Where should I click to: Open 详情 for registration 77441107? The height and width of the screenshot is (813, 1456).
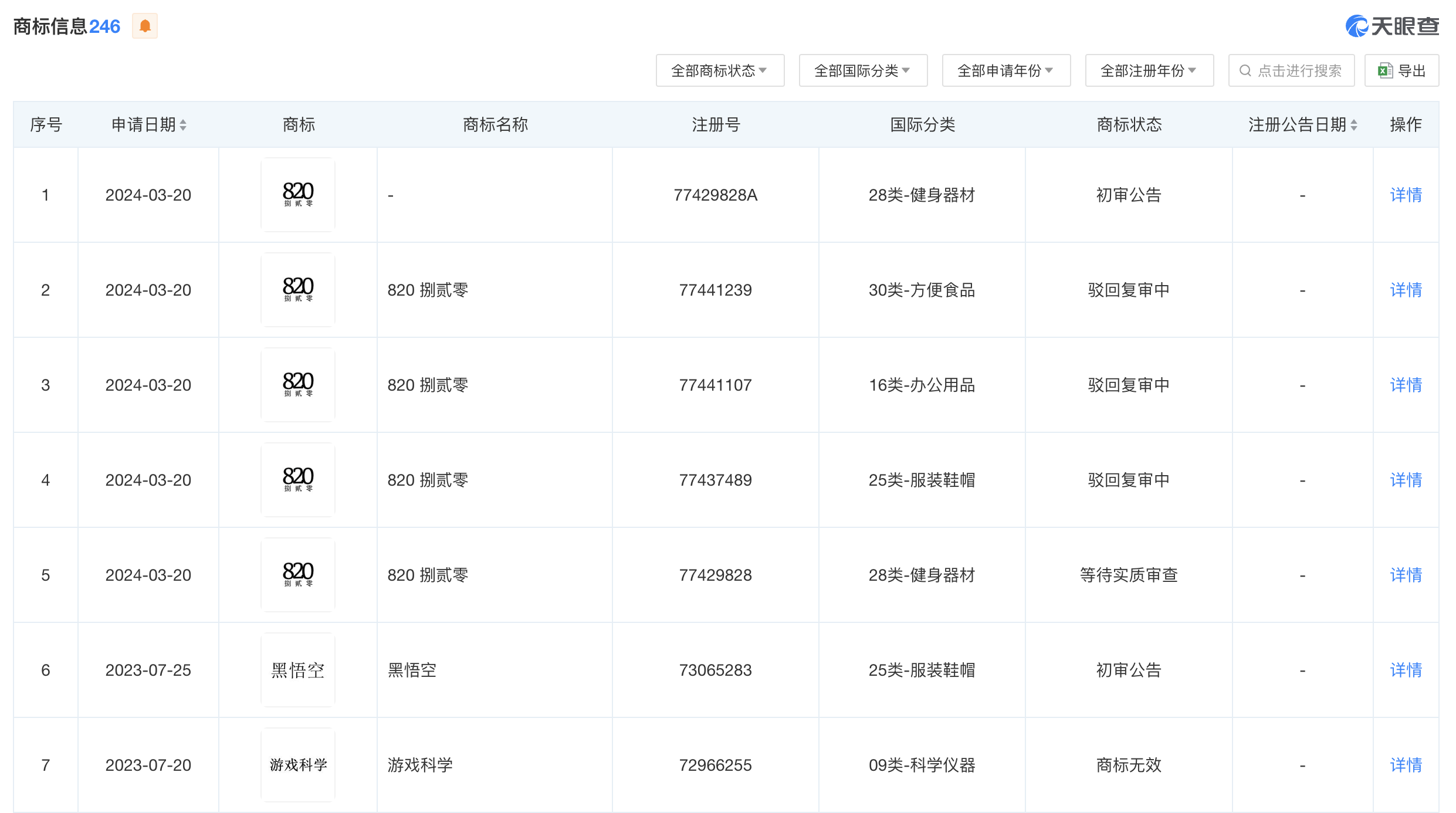click(x=1406, y=385)
